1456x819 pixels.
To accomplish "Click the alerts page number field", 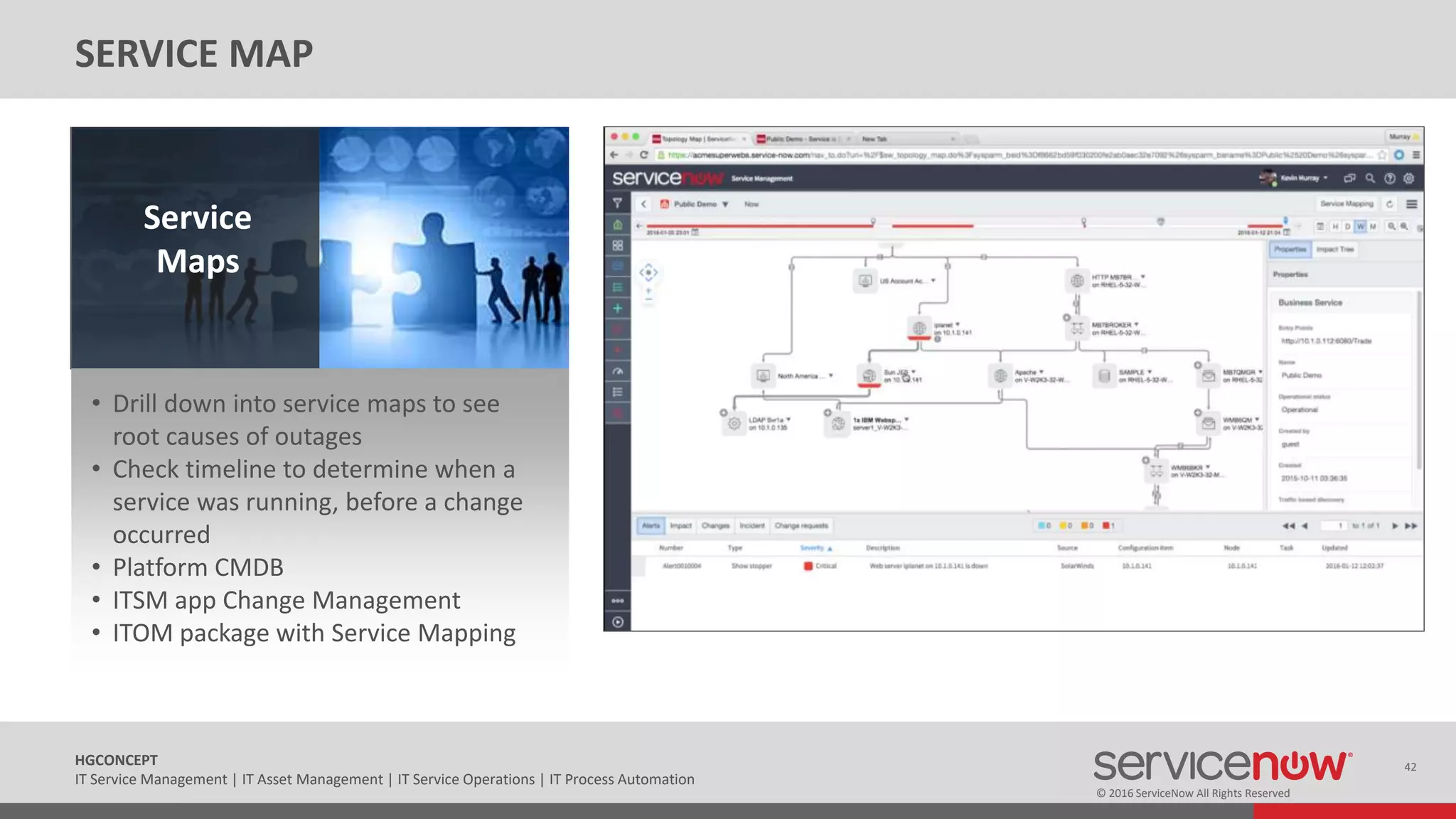I will 1334,526.
